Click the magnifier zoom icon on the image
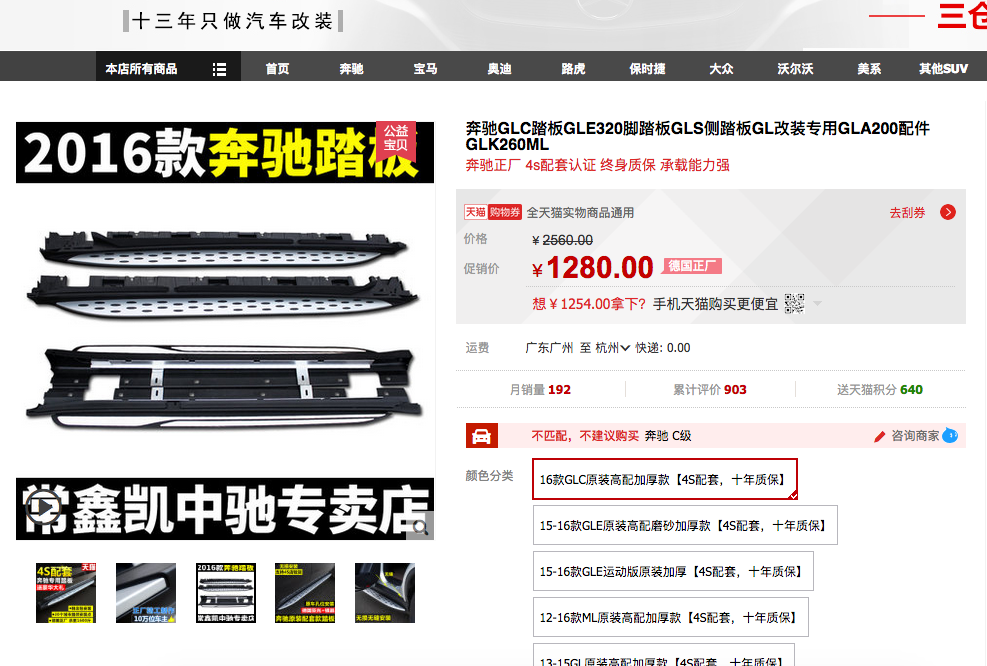The width and height of the screenshot is (987, 666). pyautogui.click(x=420, y=528)
